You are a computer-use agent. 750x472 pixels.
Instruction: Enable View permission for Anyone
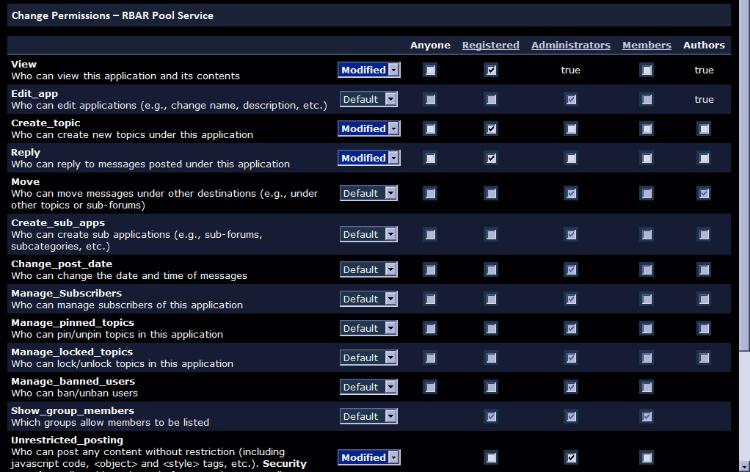(430, 70)
